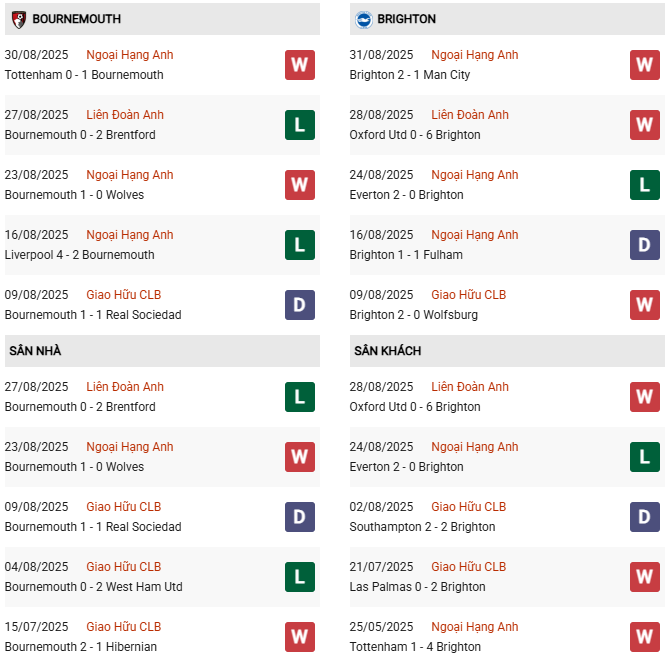Viewport: 666px width, 659px height.
Task: Click the Bournemouth club crest icon
Action: [x=18, y=19]
